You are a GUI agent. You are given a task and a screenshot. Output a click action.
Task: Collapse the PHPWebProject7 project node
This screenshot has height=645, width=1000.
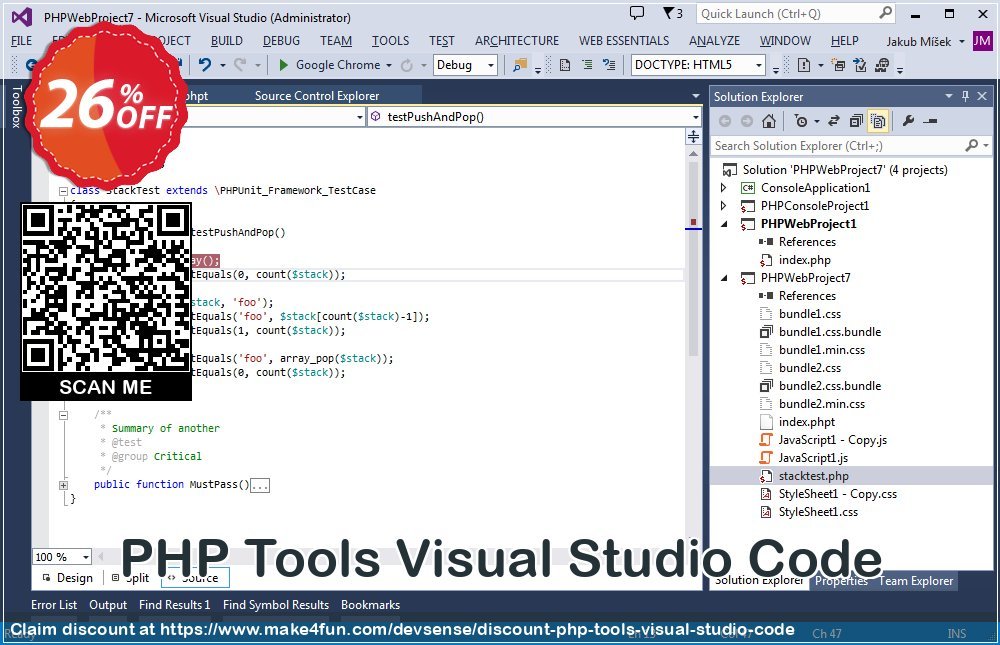pos(724,278)
